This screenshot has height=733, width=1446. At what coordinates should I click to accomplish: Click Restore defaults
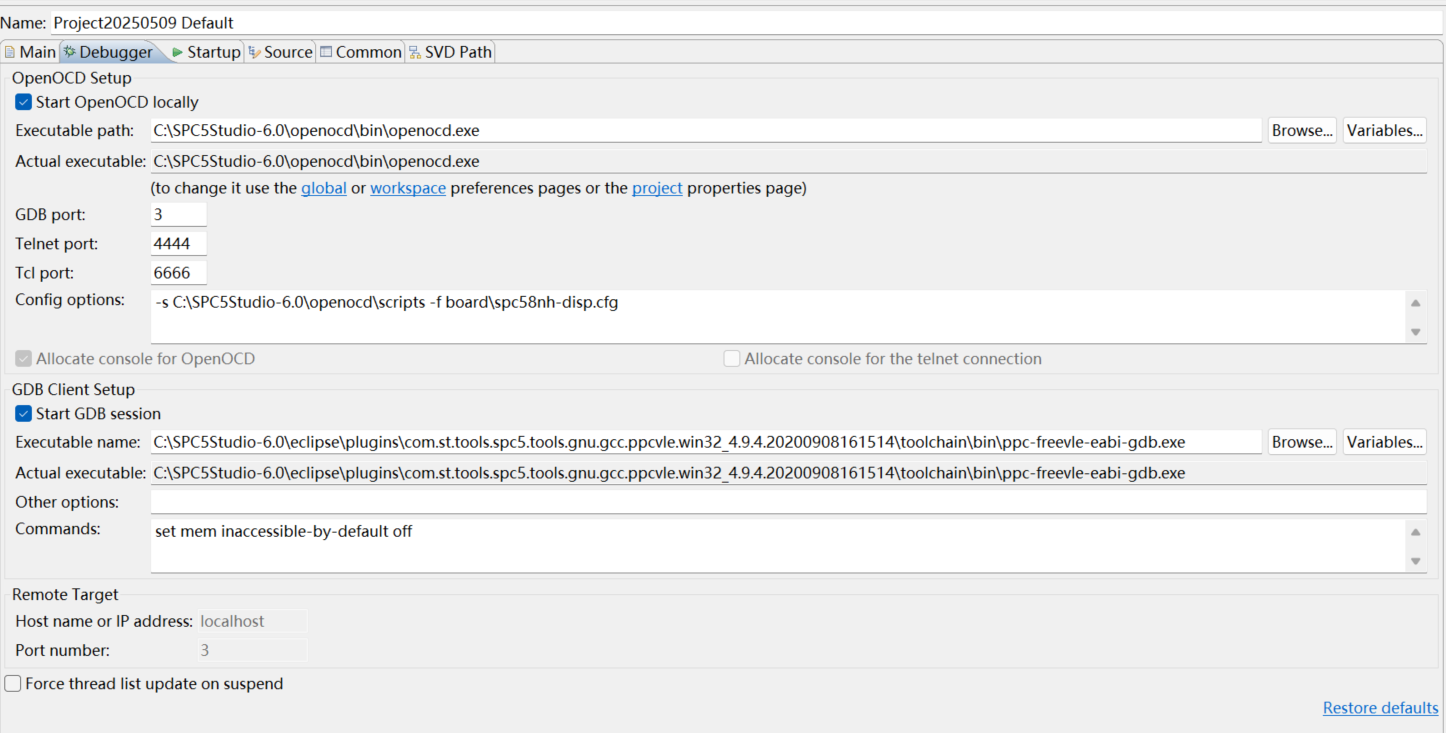tap(1380, 707)
